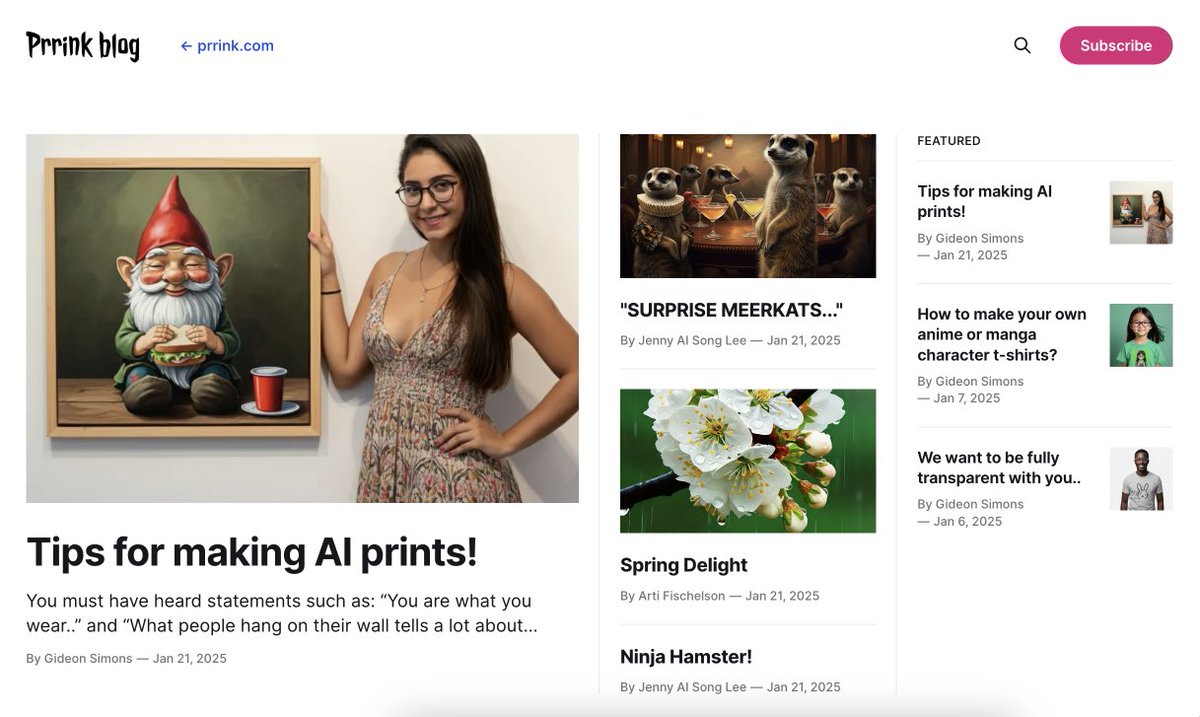This screenshot has width=1200, height=717.
Task: Click the man in bunny t-shirt thumbnail
Action: pos(1141,479)
